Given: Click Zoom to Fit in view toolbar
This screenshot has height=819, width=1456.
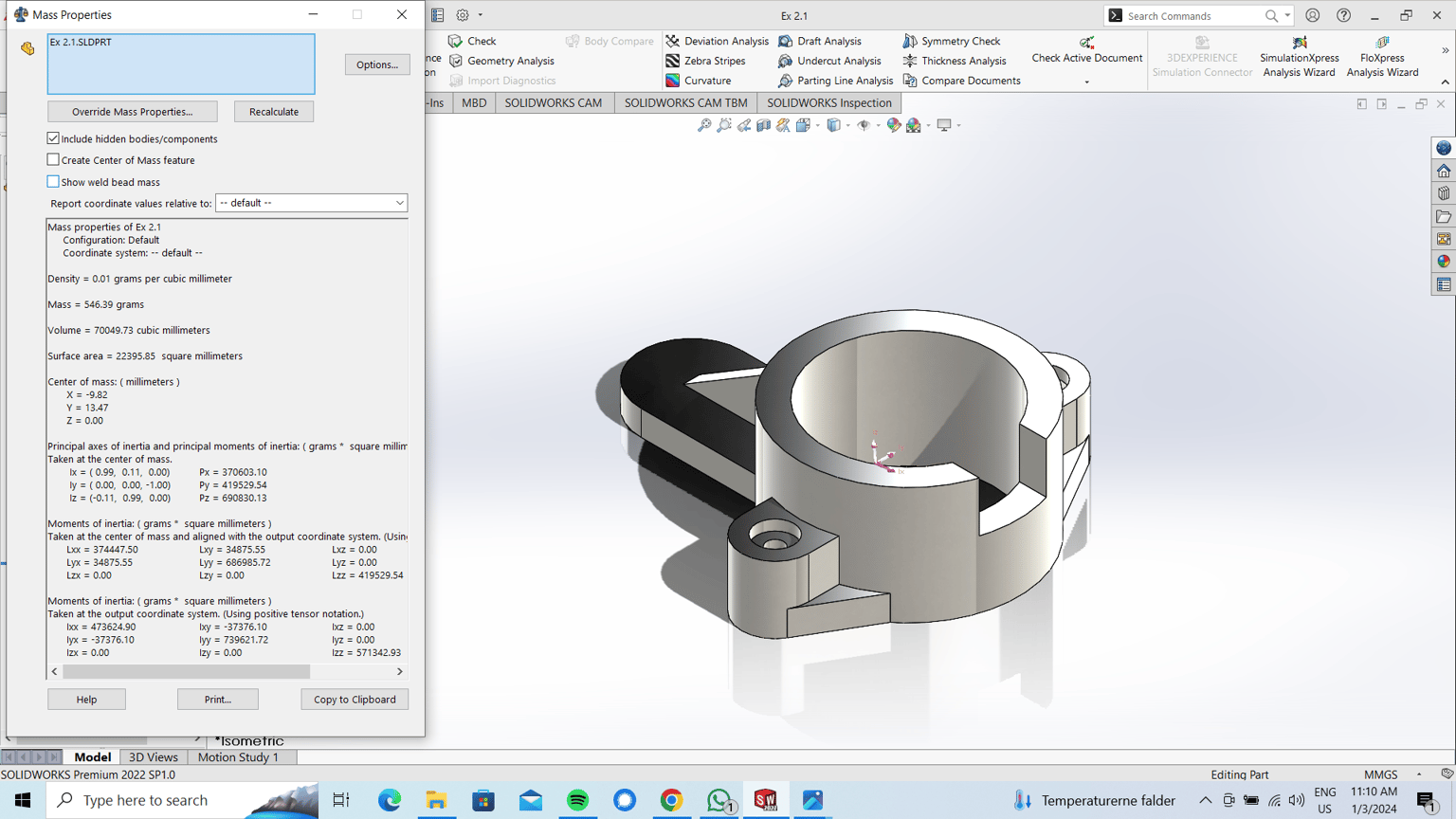Looking at the screenshot, I should pyautogui.click(x=704, y=125).
